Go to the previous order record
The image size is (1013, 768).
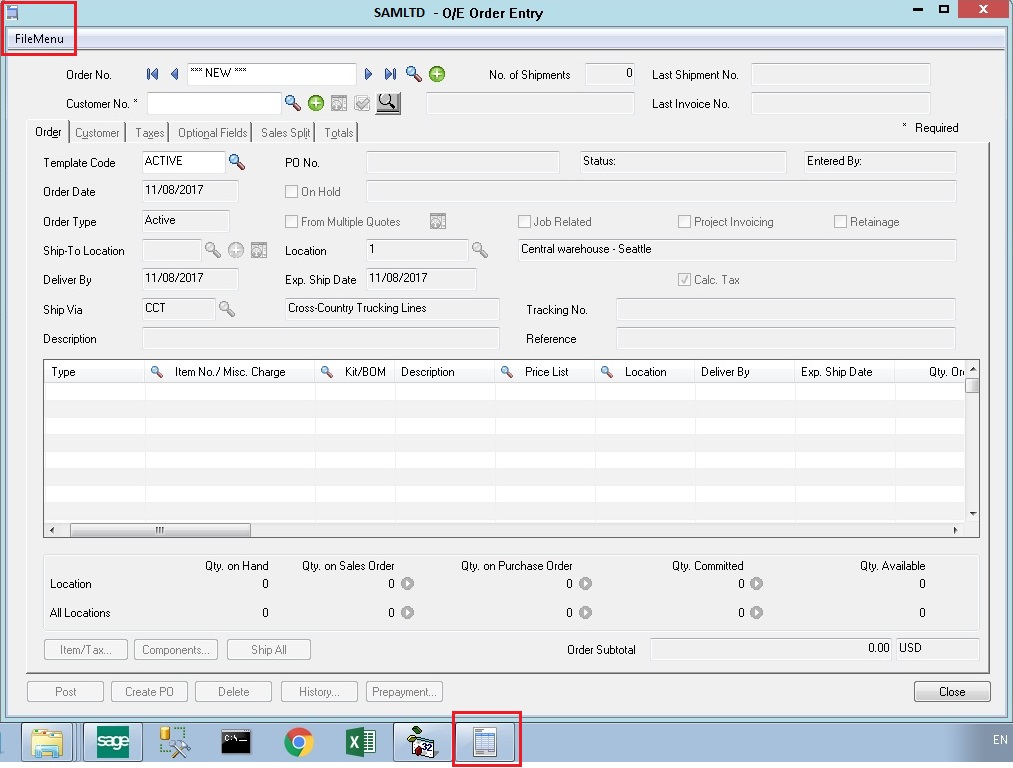pyautogui.click(x=174, y=75)
